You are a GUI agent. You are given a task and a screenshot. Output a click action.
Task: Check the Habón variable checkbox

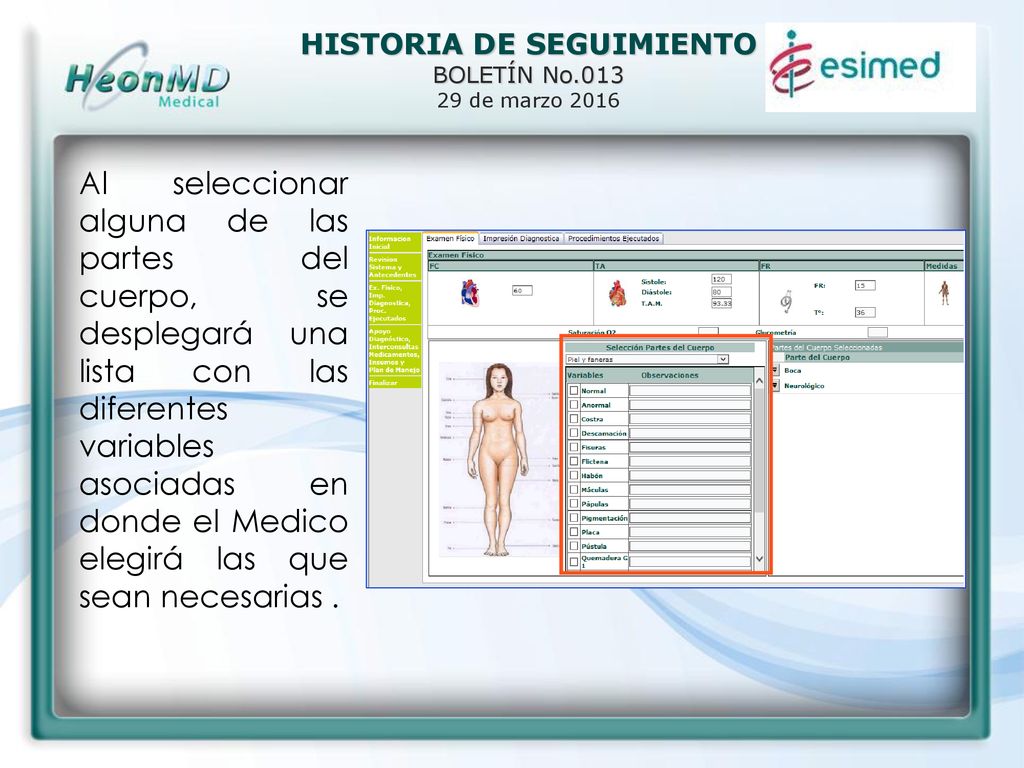point(574,475)
